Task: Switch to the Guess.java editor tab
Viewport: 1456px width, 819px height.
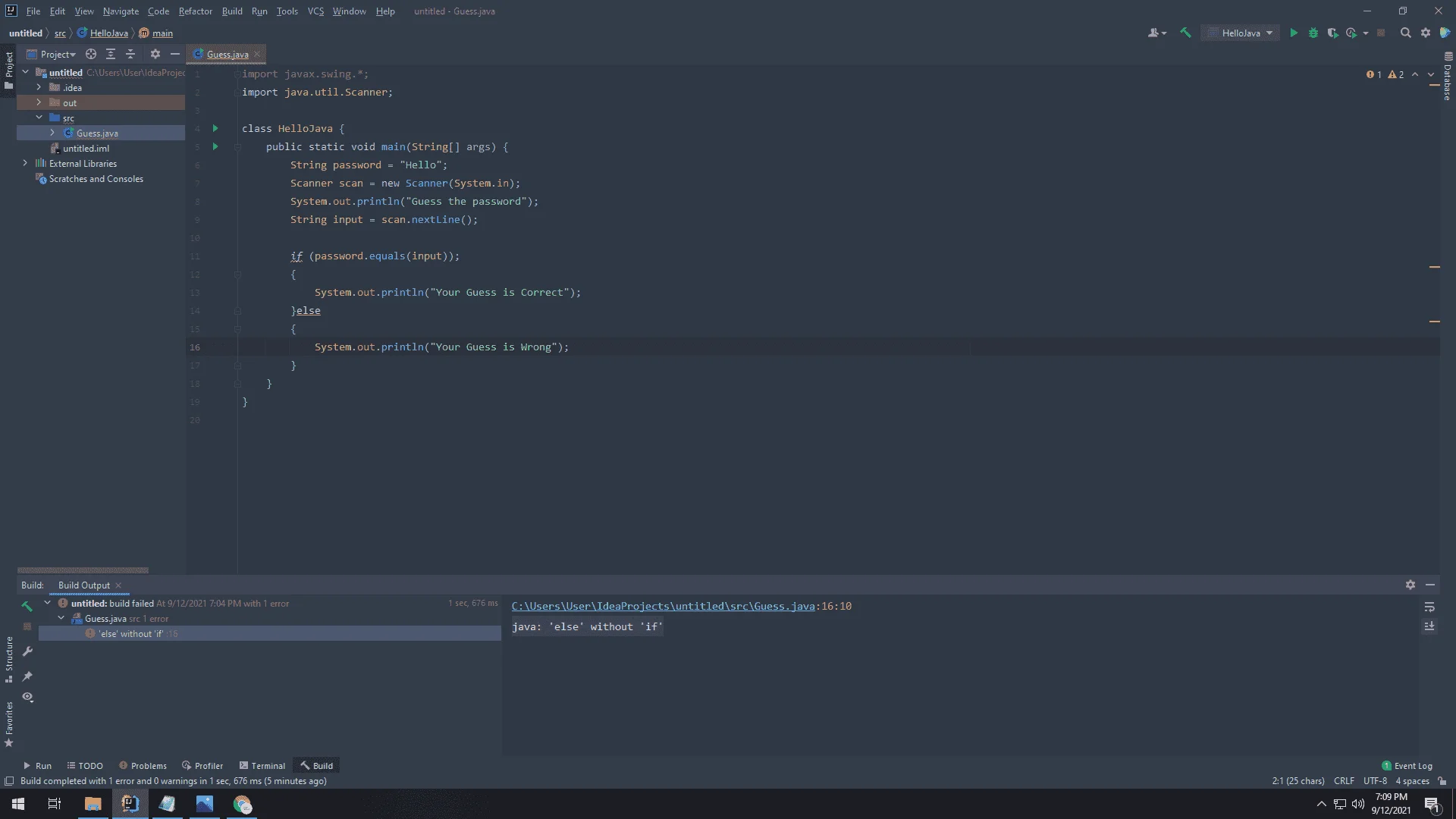Action: (x=226, y=54)
